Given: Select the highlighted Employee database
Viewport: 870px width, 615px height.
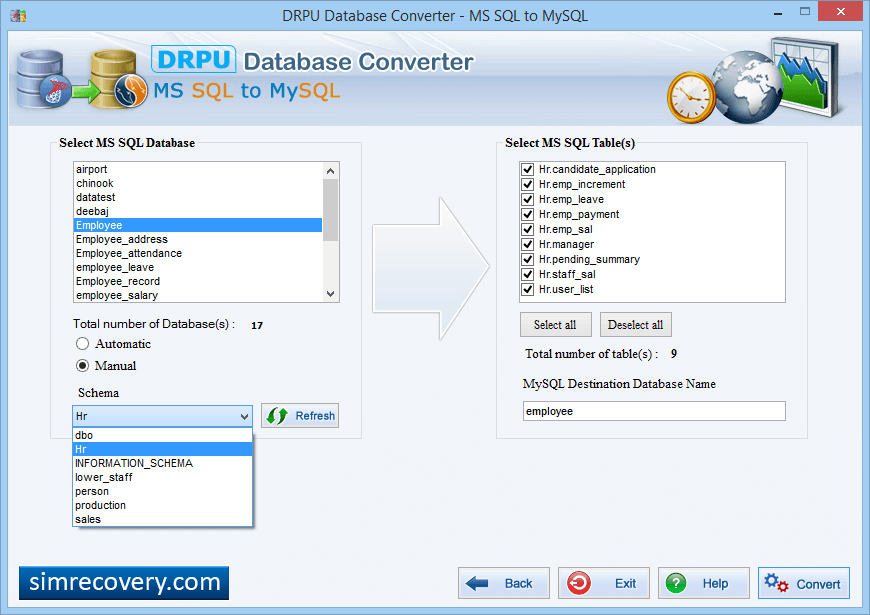Looking at the screenshot, I should pyautogui.click(x=198, y=225).
